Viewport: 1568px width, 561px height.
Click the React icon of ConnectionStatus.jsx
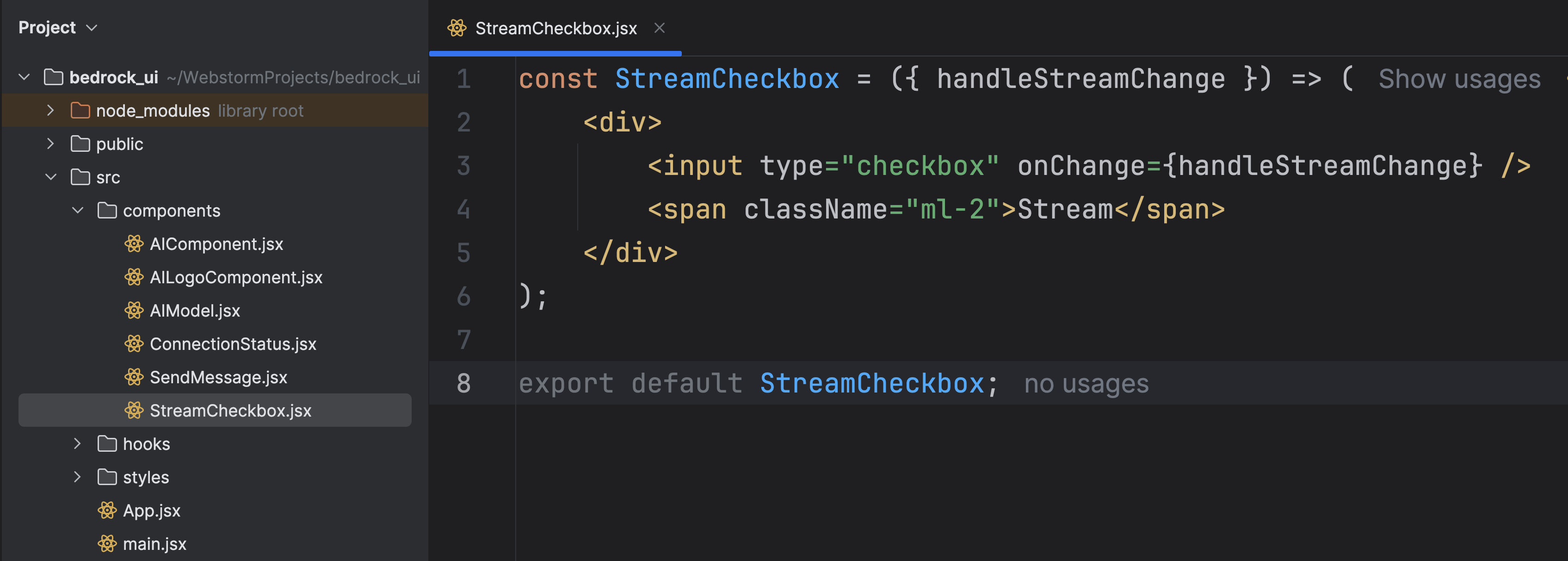click(134, 344)
